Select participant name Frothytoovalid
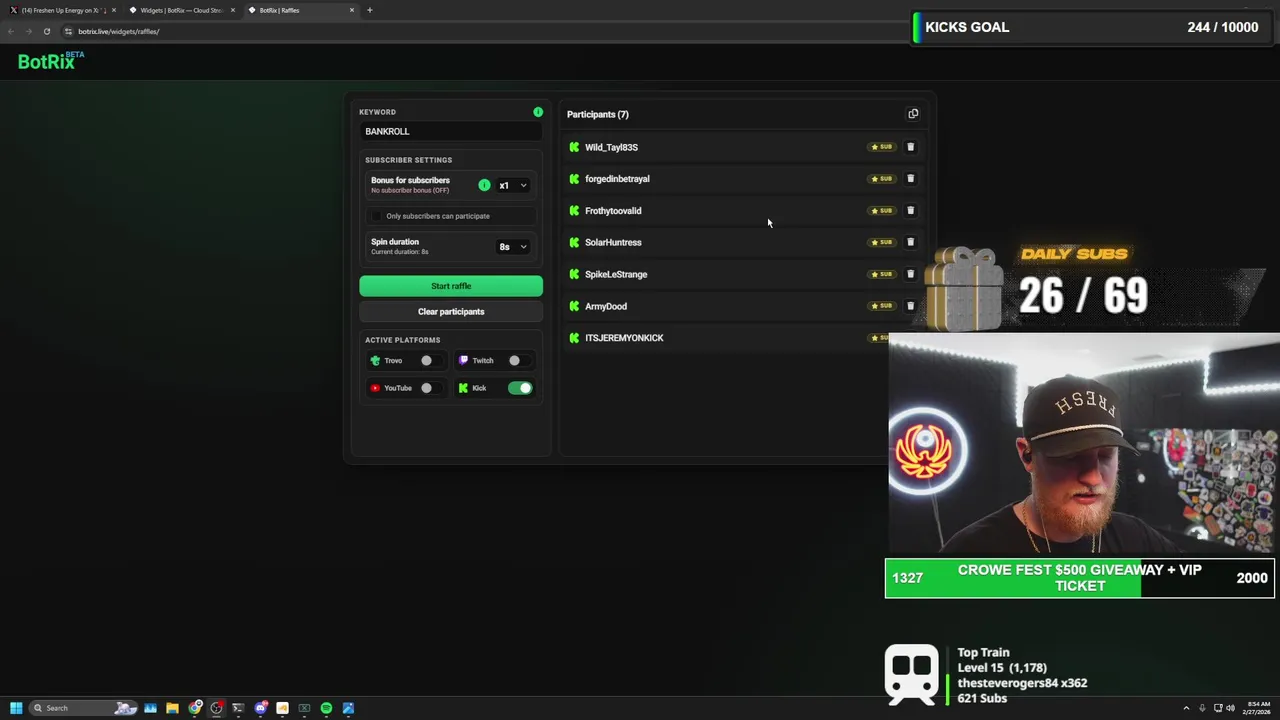Image resolution: width=1280 pixels, height=720 pixels. click(x=613, y=211)
